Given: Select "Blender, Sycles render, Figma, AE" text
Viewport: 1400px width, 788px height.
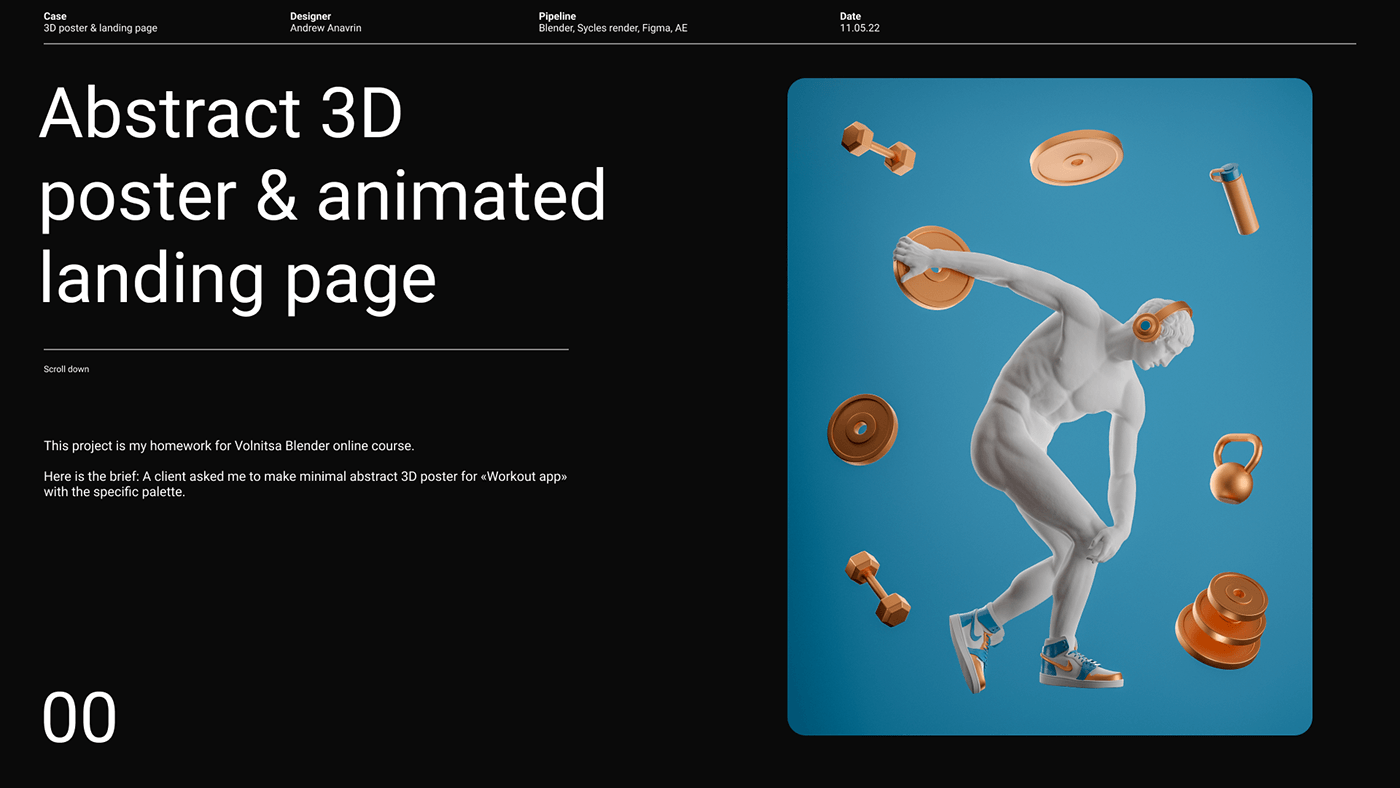Looking at the screenshot, I should pos(613,28).
